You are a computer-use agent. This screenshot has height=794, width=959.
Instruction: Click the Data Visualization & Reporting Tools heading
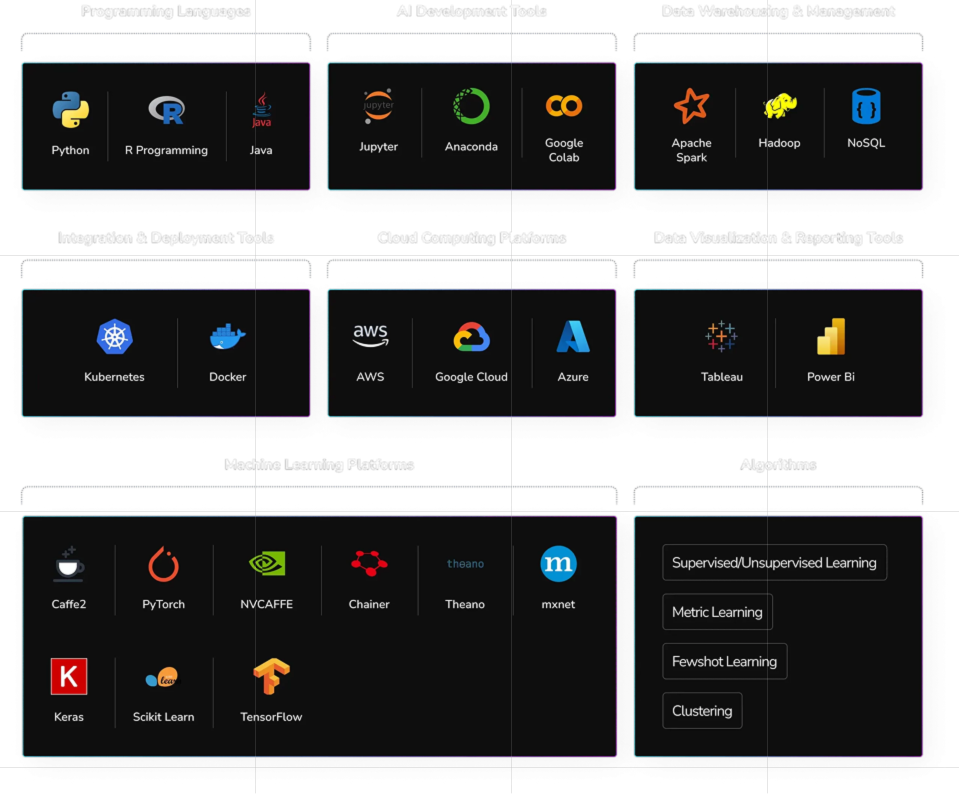pos(778,237)
